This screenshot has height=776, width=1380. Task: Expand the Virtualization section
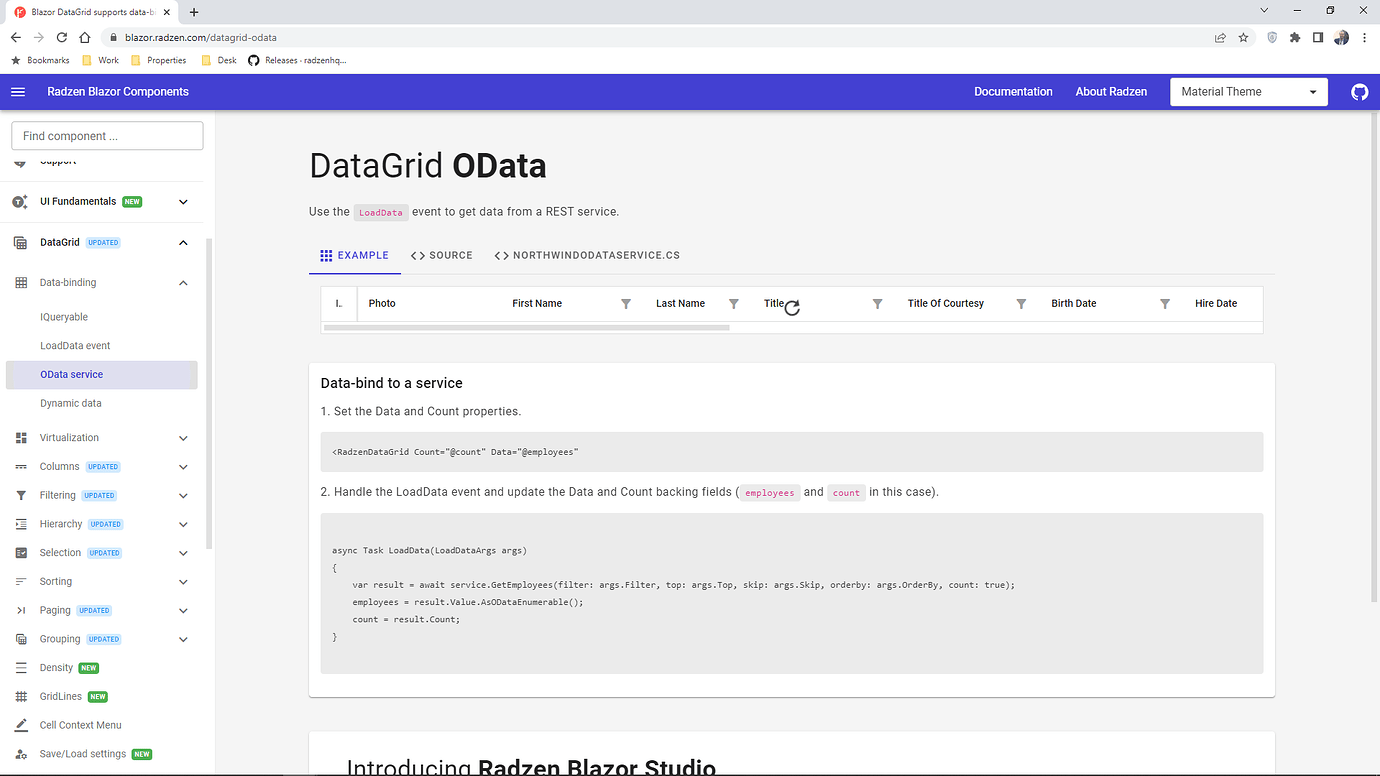[183, 437]
